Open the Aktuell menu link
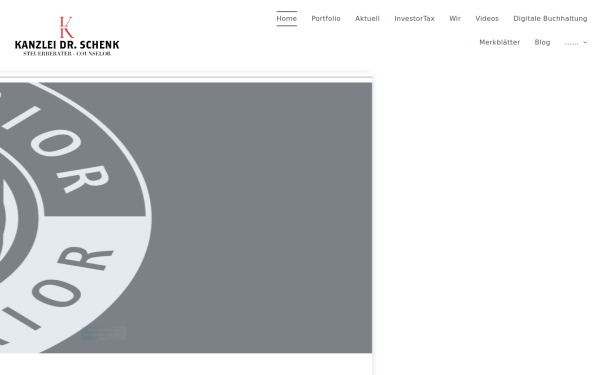 (367, 19)
